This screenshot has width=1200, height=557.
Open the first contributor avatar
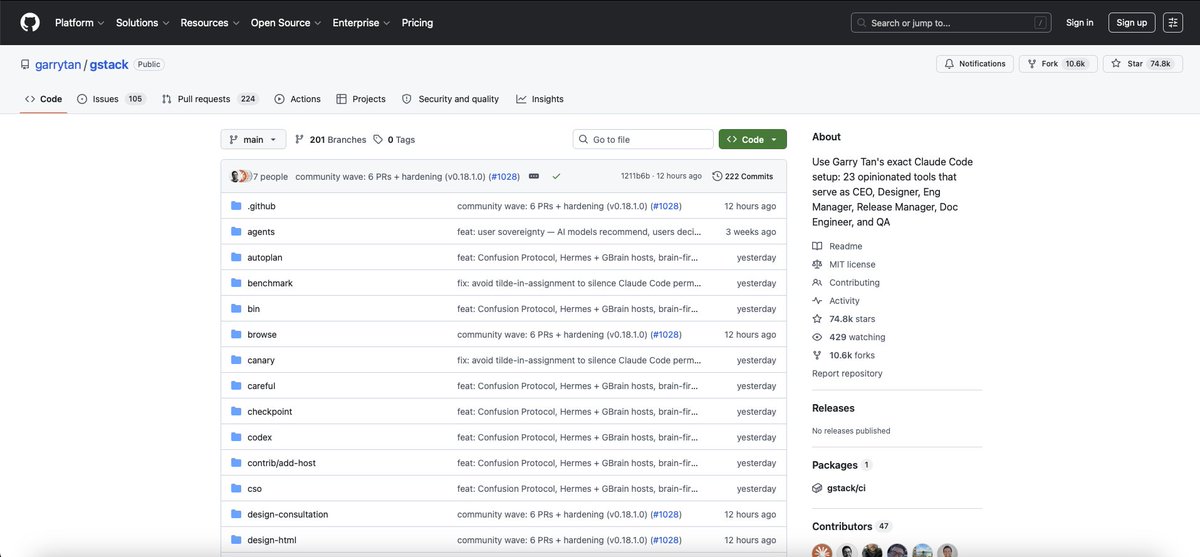coord(822,551)
